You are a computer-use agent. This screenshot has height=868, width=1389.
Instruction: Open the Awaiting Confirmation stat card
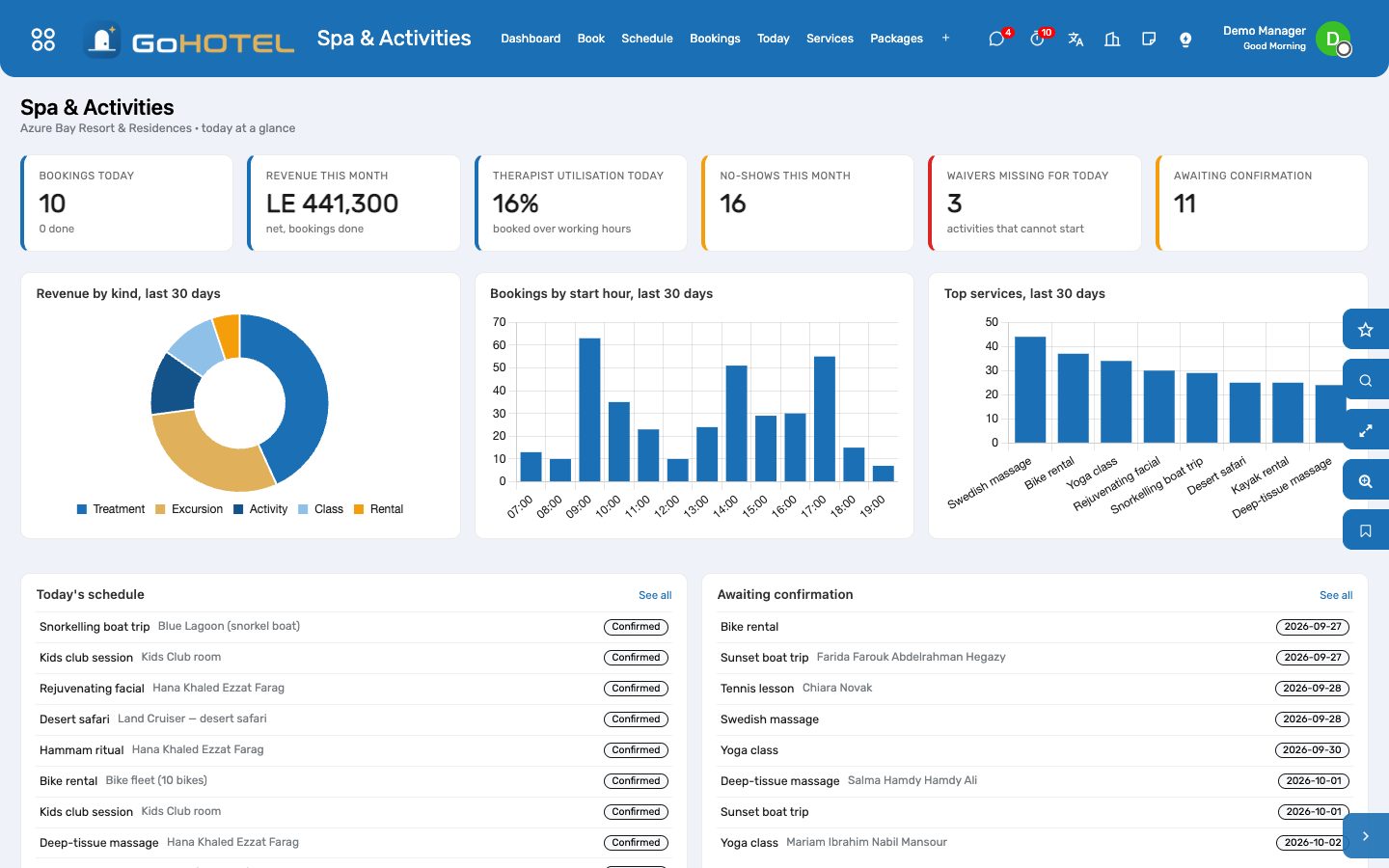[x=1262, y=203]
